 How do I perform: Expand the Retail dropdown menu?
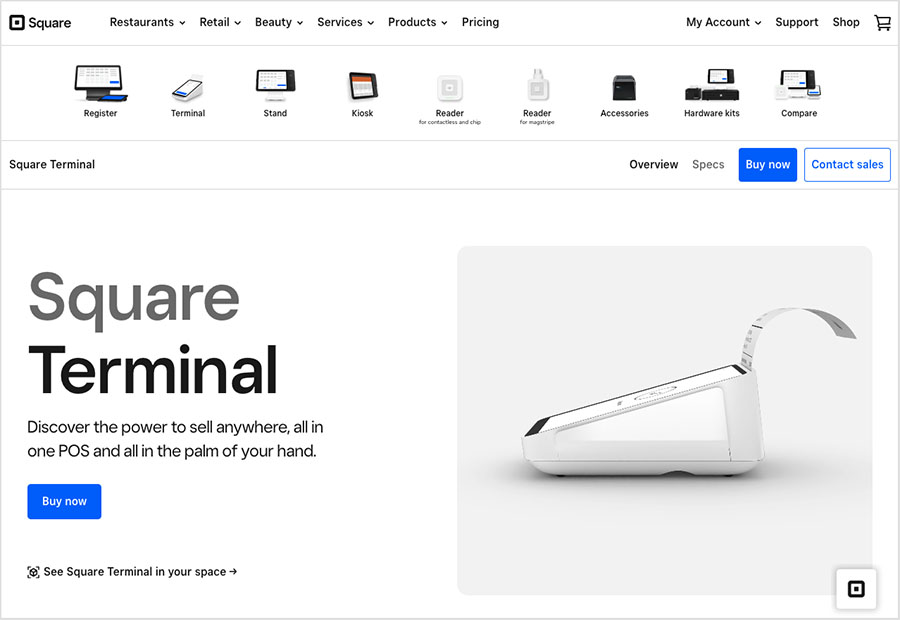point(220,22)
